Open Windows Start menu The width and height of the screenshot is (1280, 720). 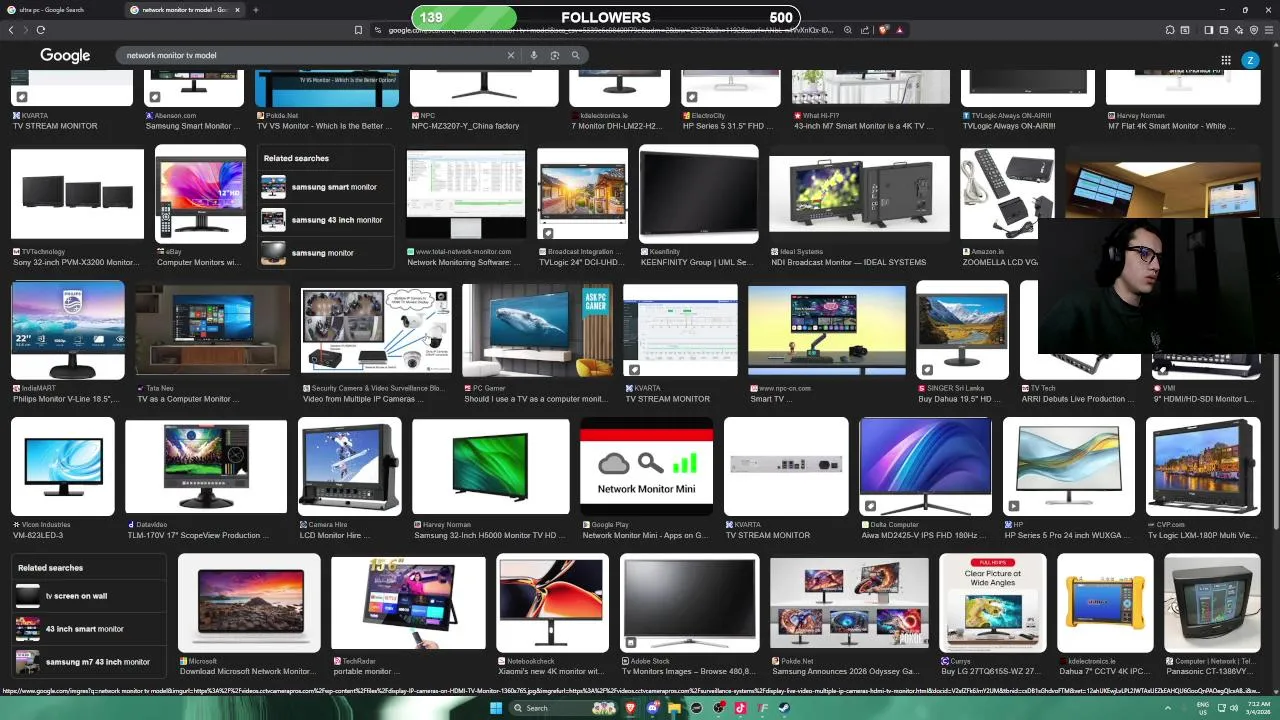tap(495, 708)
